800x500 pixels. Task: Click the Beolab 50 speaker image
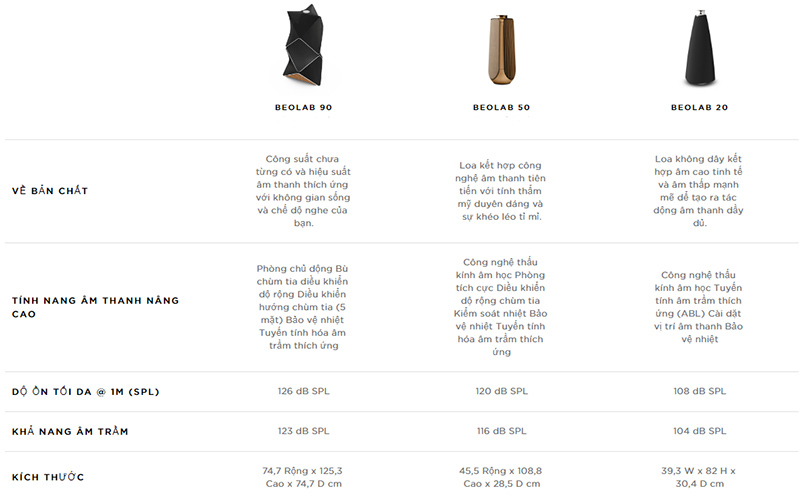click(501, 51)
